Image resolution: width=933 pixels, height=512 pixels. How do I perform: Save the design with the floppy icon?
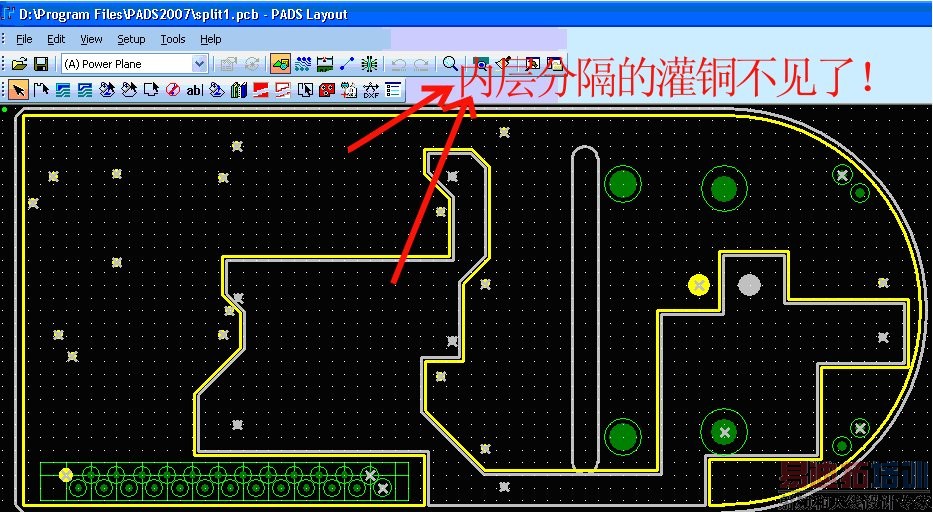coord(40,64)
